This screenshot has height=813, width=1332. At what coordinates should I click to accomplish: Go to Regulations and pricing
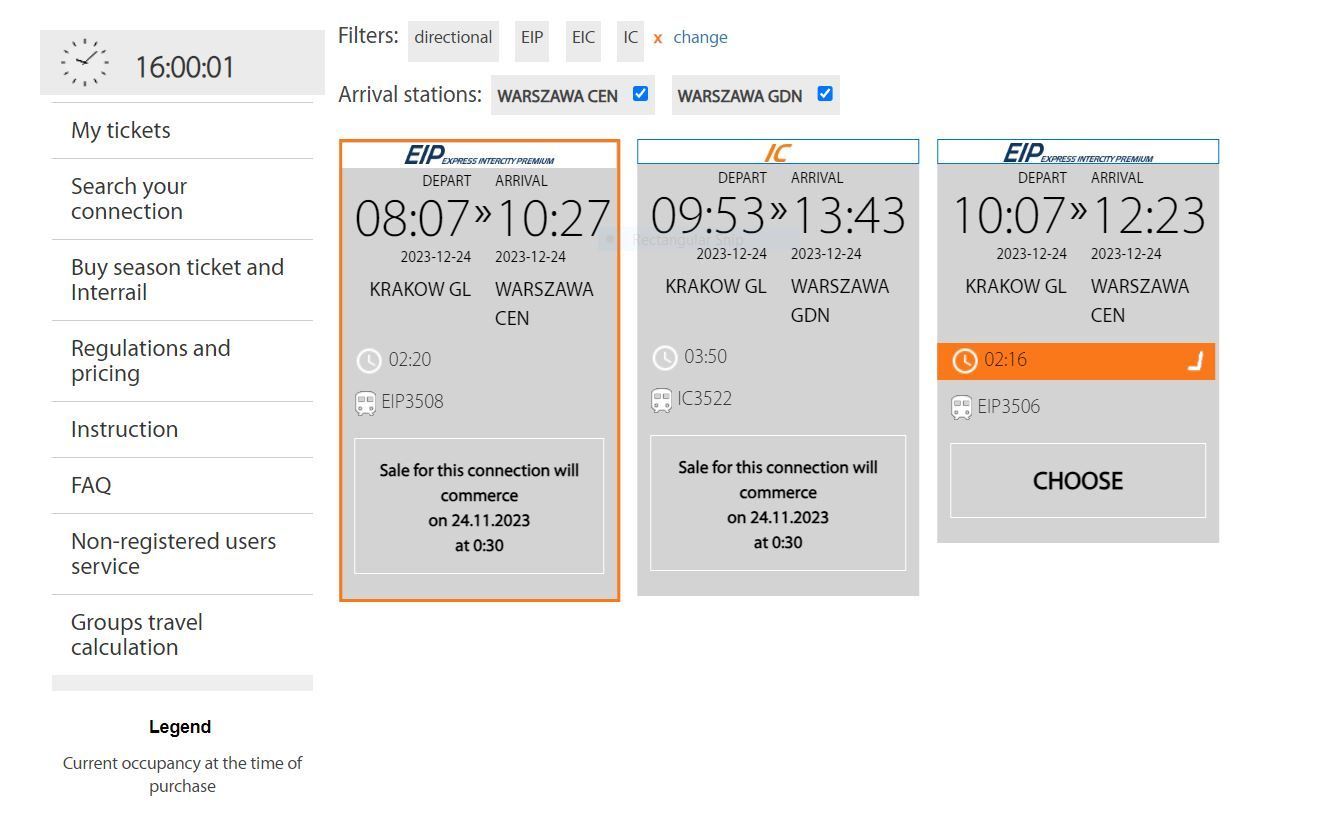click(150, 361)
